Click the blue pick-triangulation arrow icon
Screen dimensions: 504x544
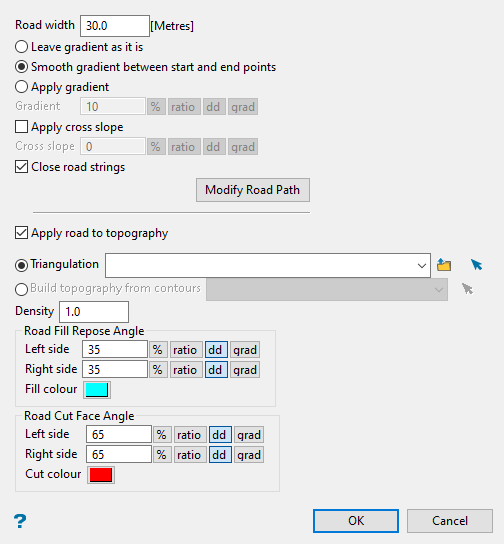click(x=477, y=265)
